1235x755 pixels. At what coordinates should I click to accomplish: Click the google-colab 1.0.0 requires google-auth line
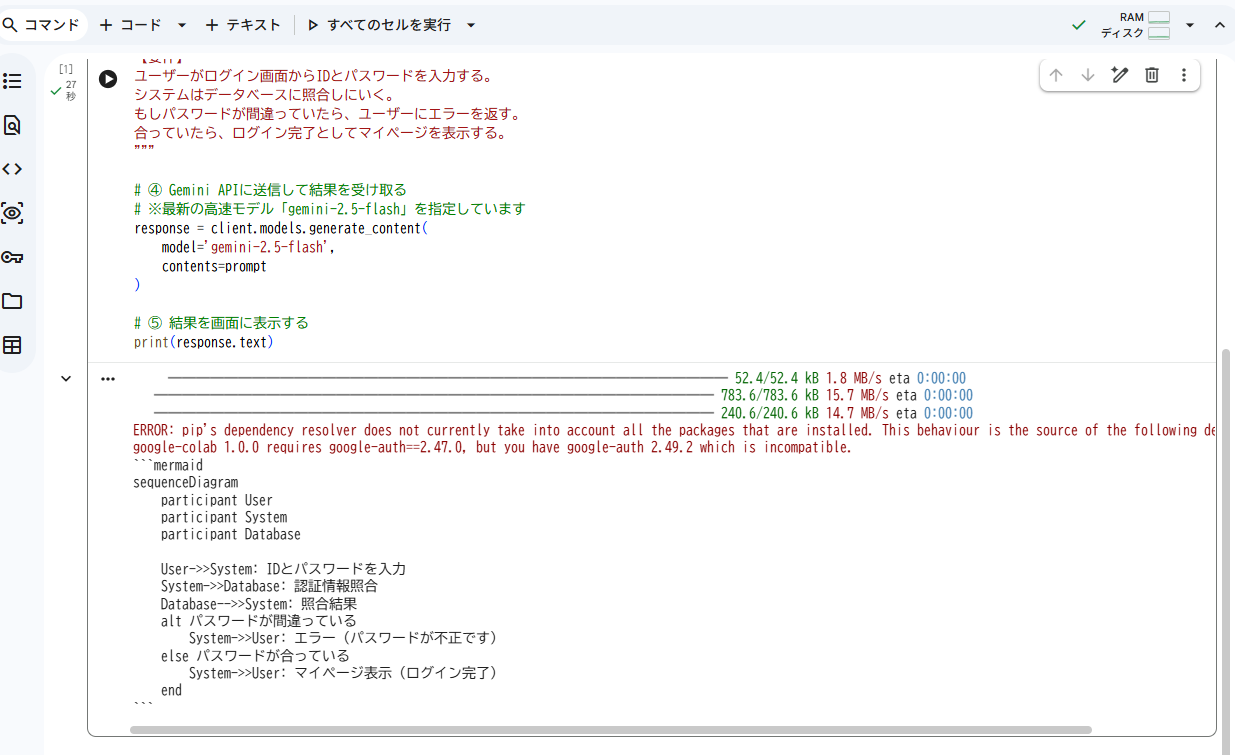point(492,447)
